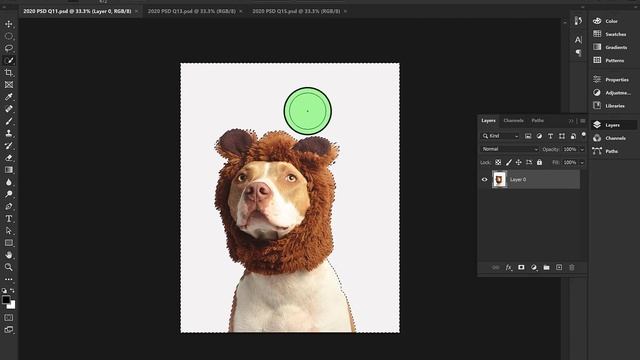Open the background color picker
Screen dimensions: 640x360
pyautogui.click(x=12, y=305)
